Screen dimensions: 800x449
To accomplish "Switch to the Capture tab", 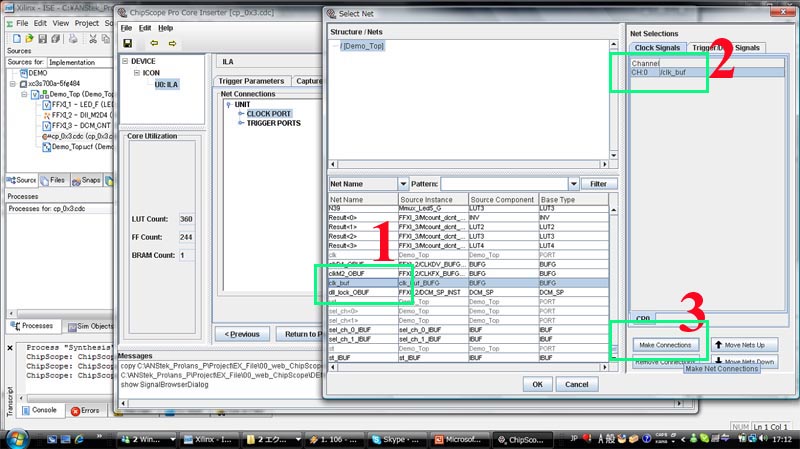I will [x=308, y=81].
